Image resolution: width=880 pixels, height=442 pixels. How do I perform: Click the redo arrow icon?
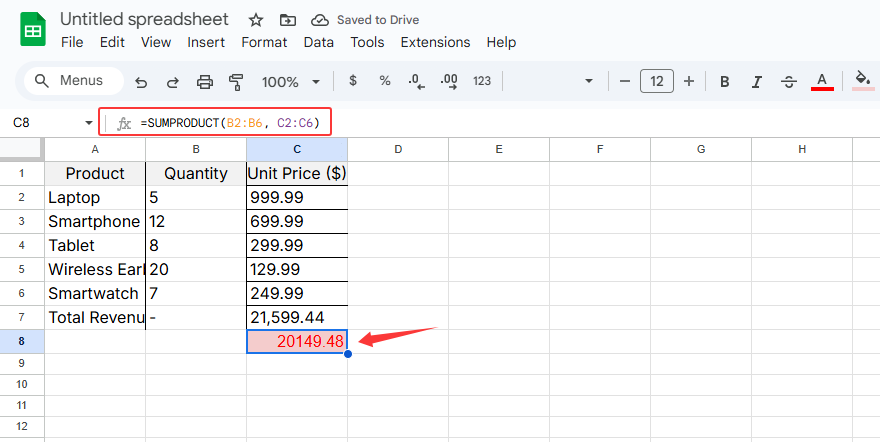(173, 82)
